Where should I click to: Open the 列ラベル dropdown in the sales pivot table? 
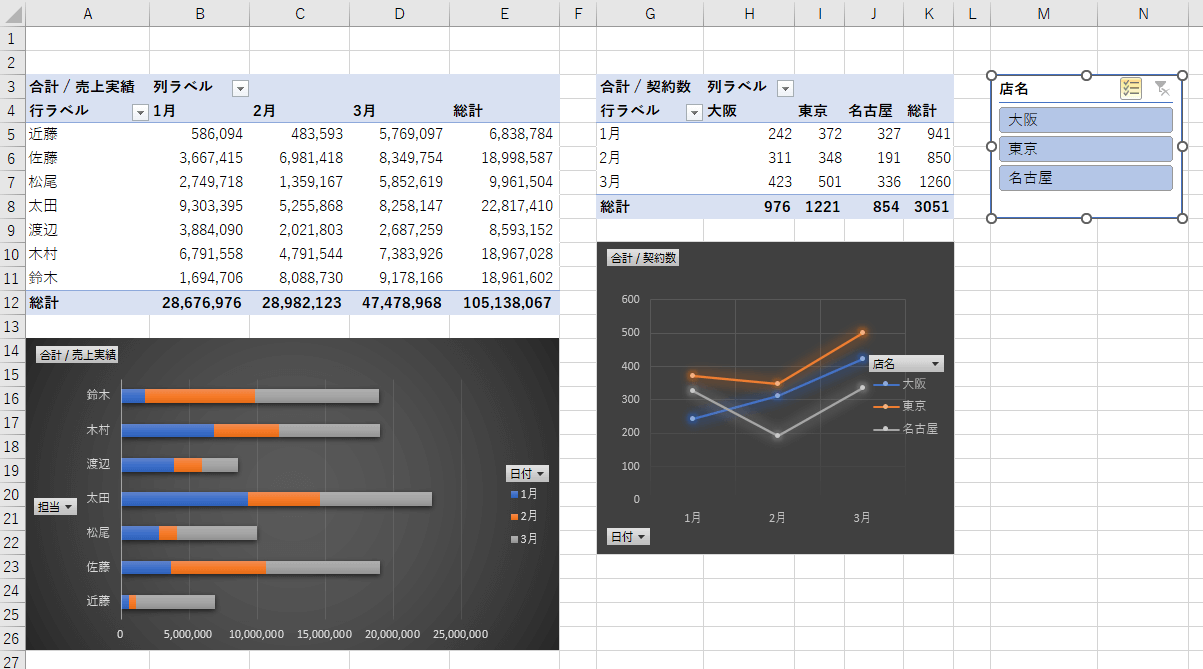[x=240, y=88]
